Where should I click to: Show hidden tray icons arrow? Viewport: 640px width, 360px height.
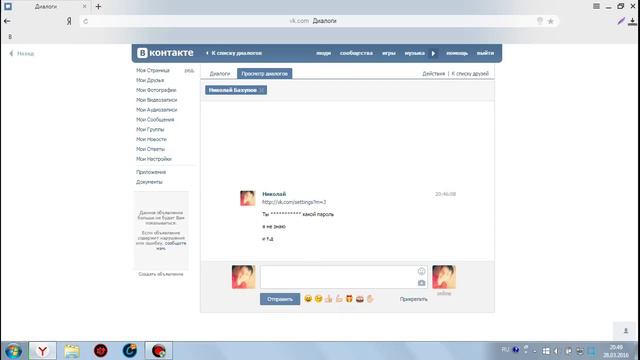coord(535,351)
